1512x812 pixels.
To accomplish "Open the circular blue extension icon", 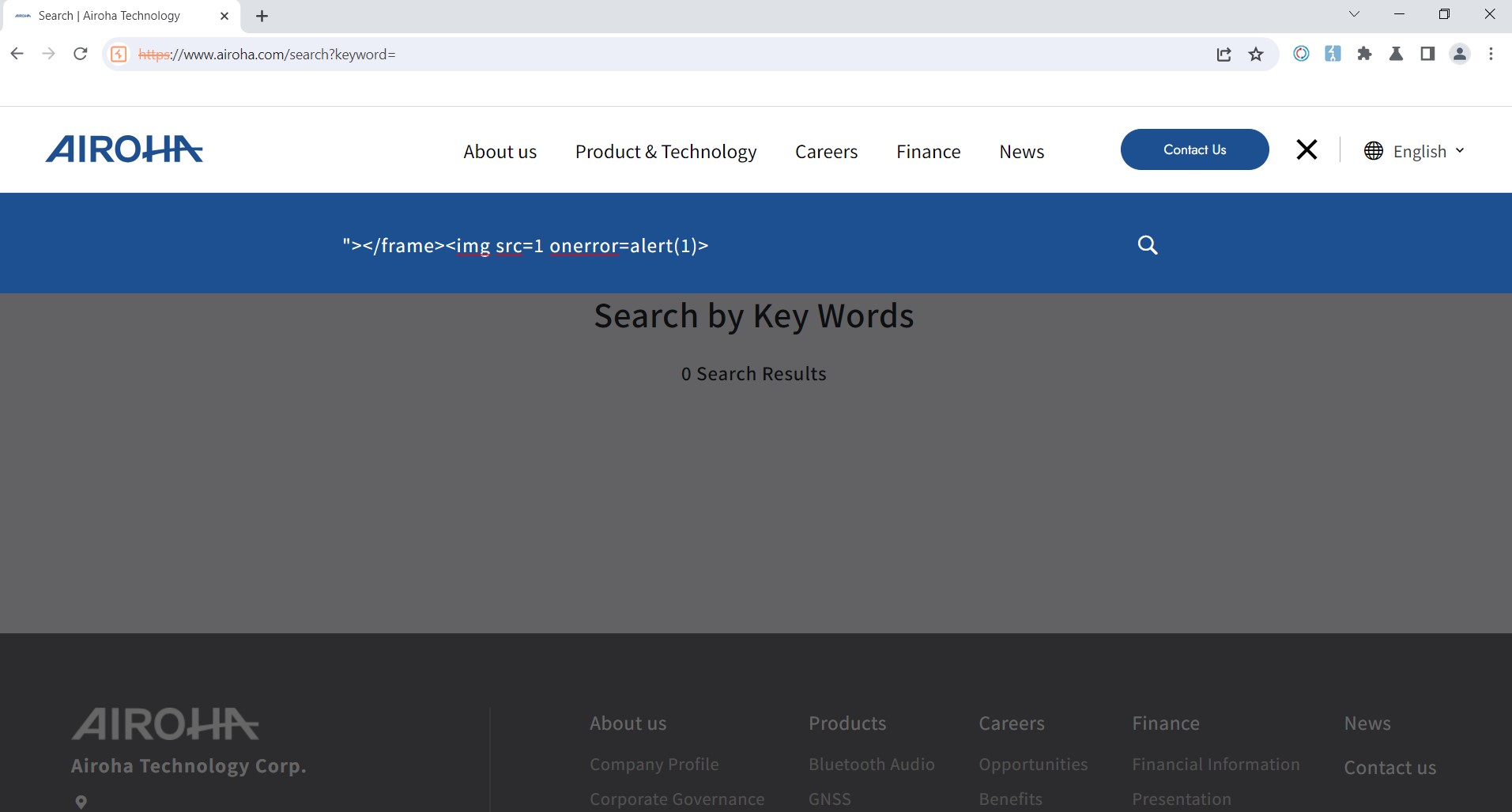I will pos(1301,54).
